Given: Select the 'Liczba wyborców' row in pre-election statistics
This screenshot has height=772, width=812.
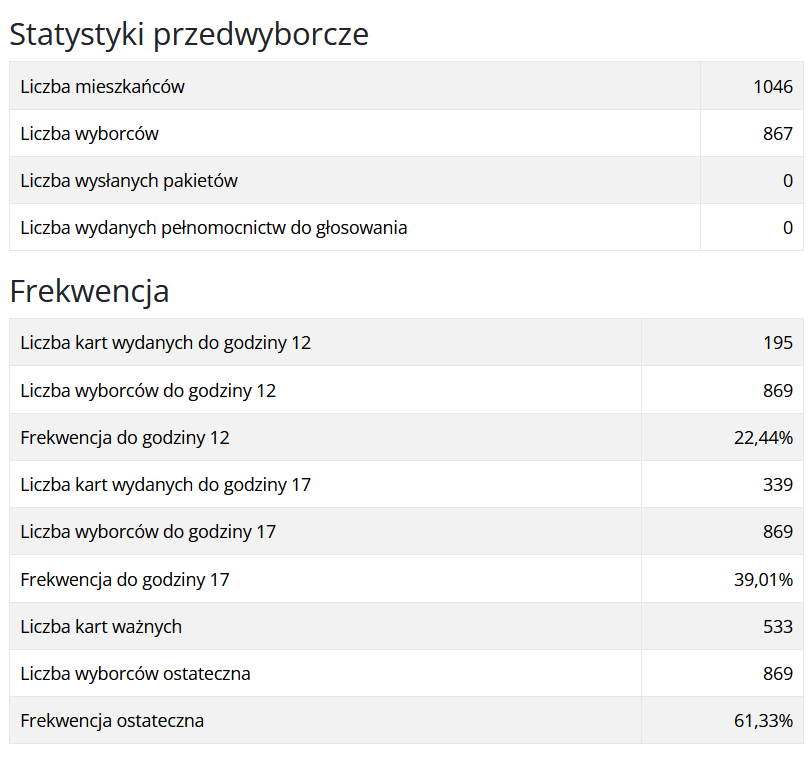Looking at the screenshot, I should [x=89, y=133].
